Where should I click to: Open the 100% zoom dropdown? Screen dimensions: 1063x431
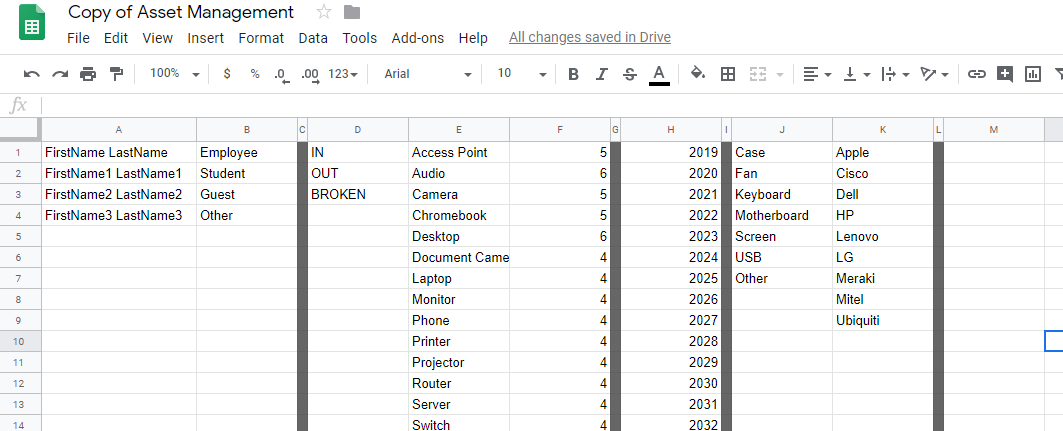pyautogui.click(x=174, y=74)
